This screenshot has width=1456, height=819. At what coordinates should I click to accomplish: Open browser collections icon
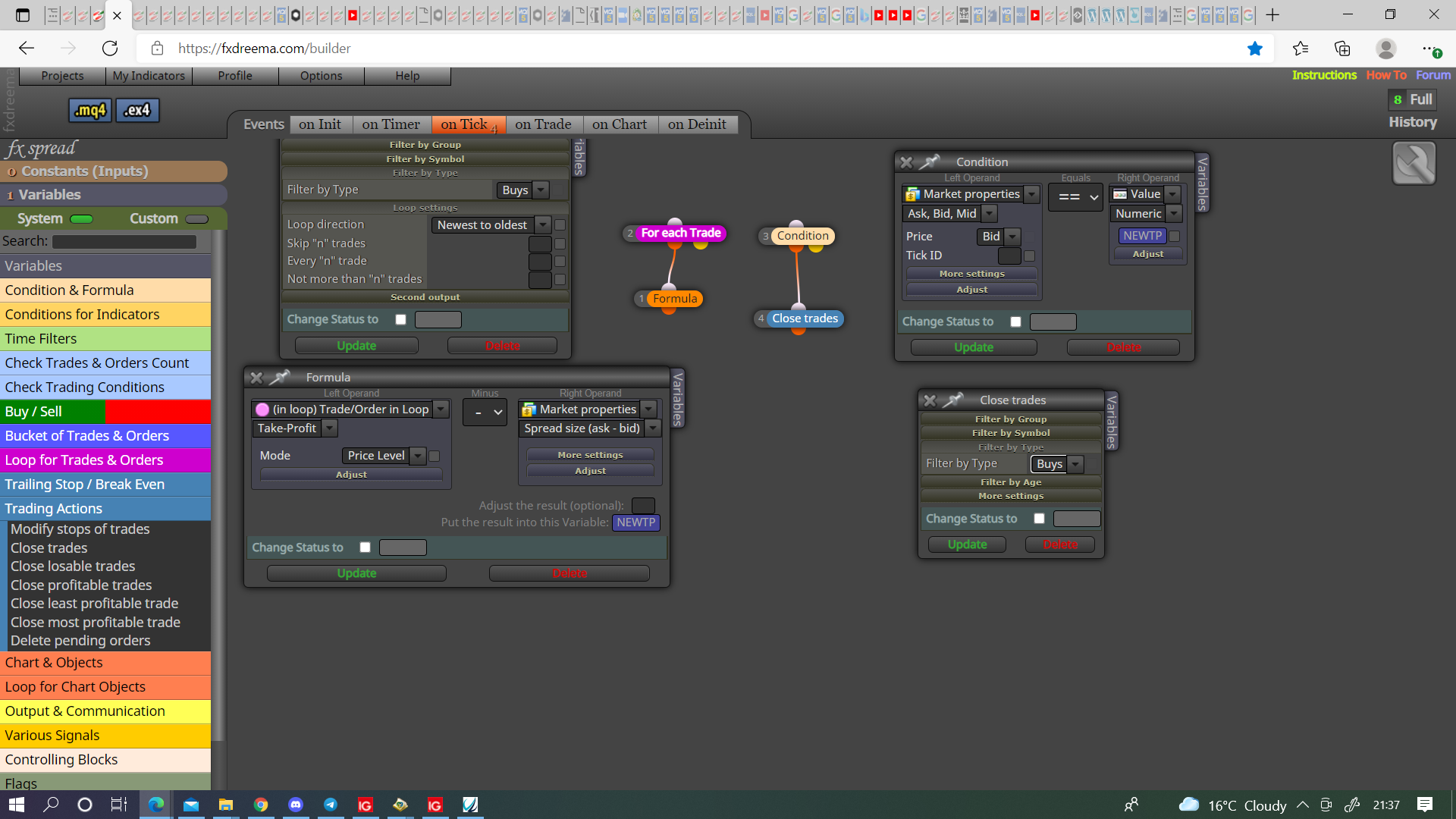pyautogui.click(x=1342, y=49)
